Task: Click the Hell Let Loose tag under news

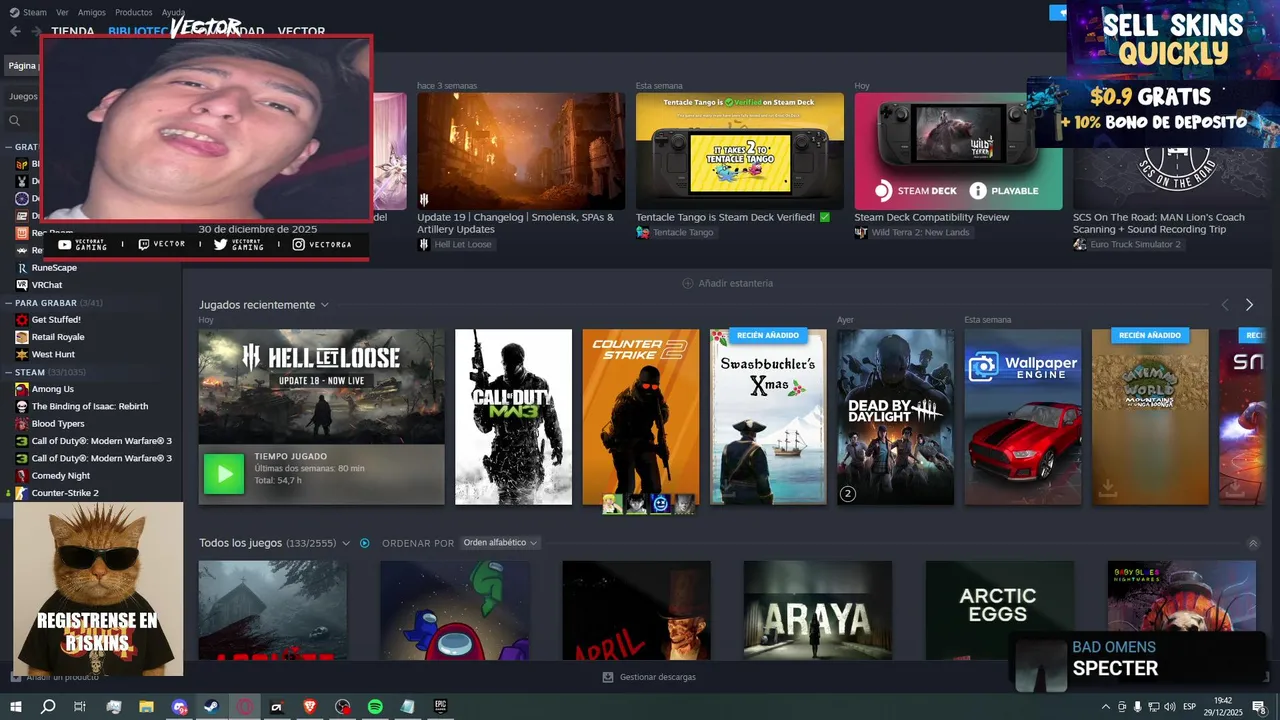Action: tap(455, 244)
